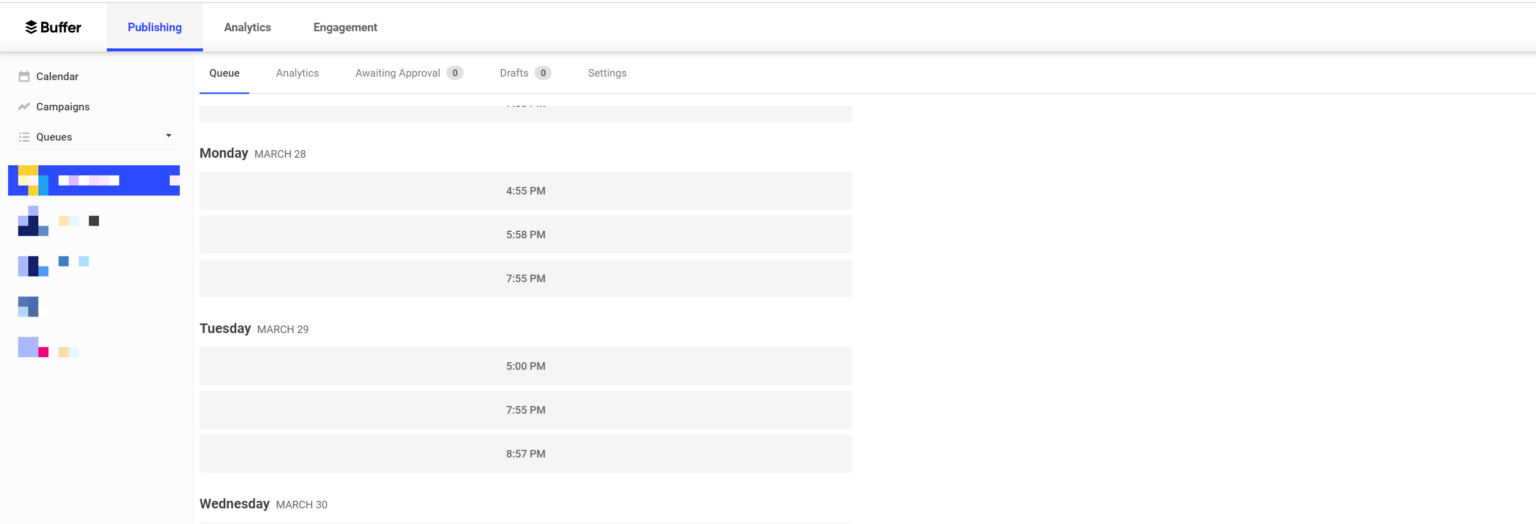Select the Tuesday 8:57 PM queue slot
Image resolution: width=1536 pixels, height=524 pixels.
[x=526, y=454]
